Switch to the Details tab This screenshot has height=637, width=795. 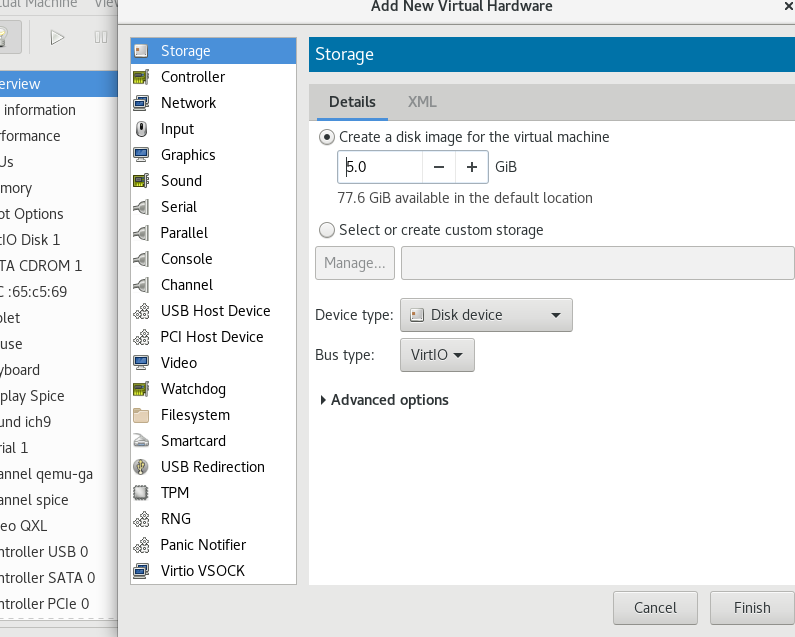[352, 102]
